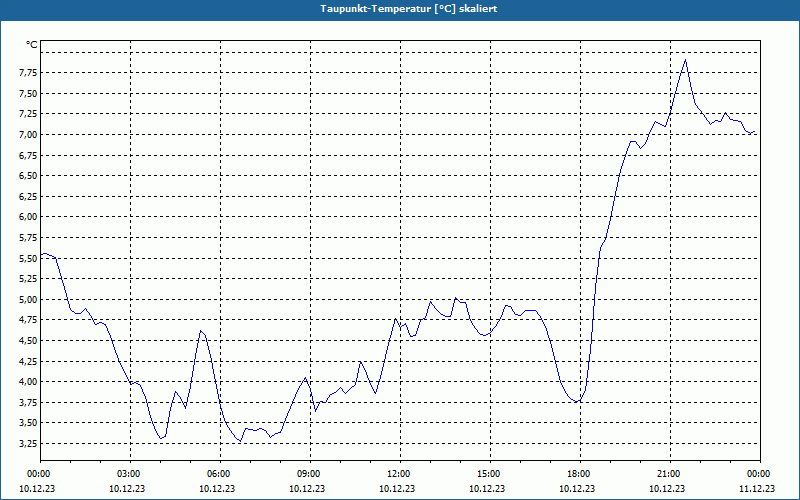Screen dimensions: 800x500
Task: Click the 03:00 time label
Action: pos(131,474)
